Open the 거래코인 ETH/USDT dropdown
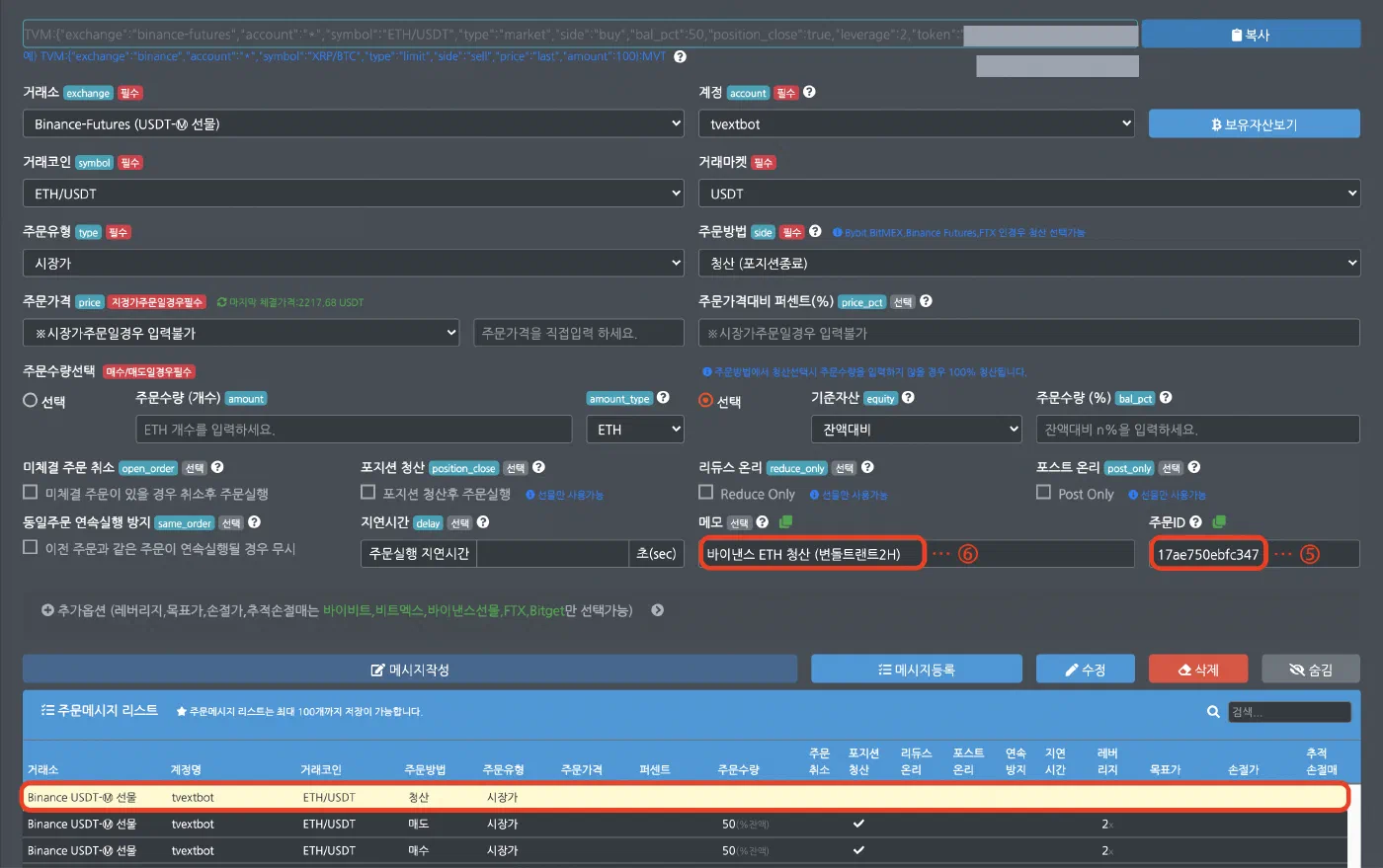The width and height of the screenshot is (1383, 868). [x=354, y=194]
